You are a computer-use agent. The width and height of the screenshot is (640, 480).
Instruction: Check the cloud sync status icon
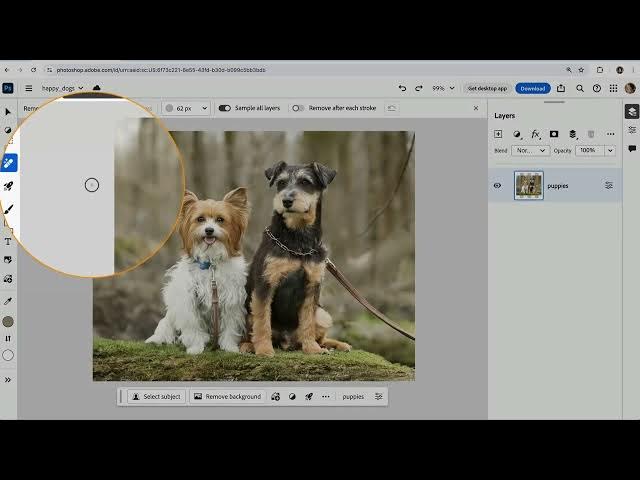[x=97, y=88]
